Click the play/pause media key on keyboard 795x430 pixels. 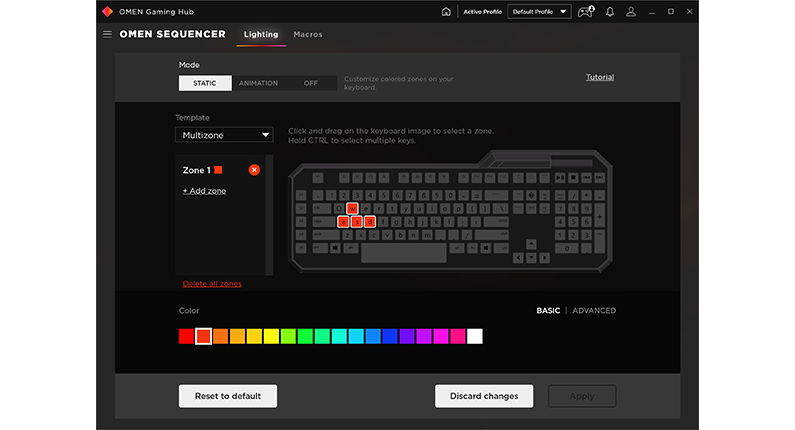[560, 177]
